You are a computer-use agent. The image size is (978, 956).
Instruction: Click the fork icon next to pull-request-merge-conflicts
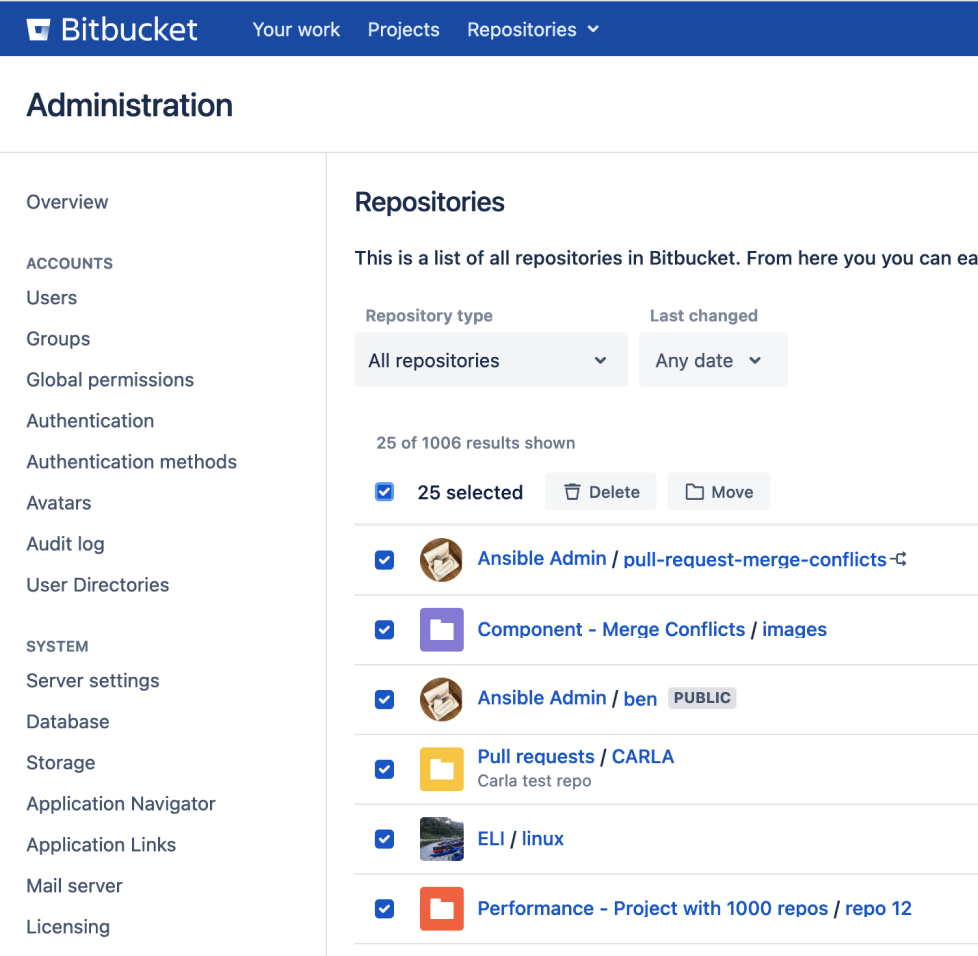pos(899,559)
